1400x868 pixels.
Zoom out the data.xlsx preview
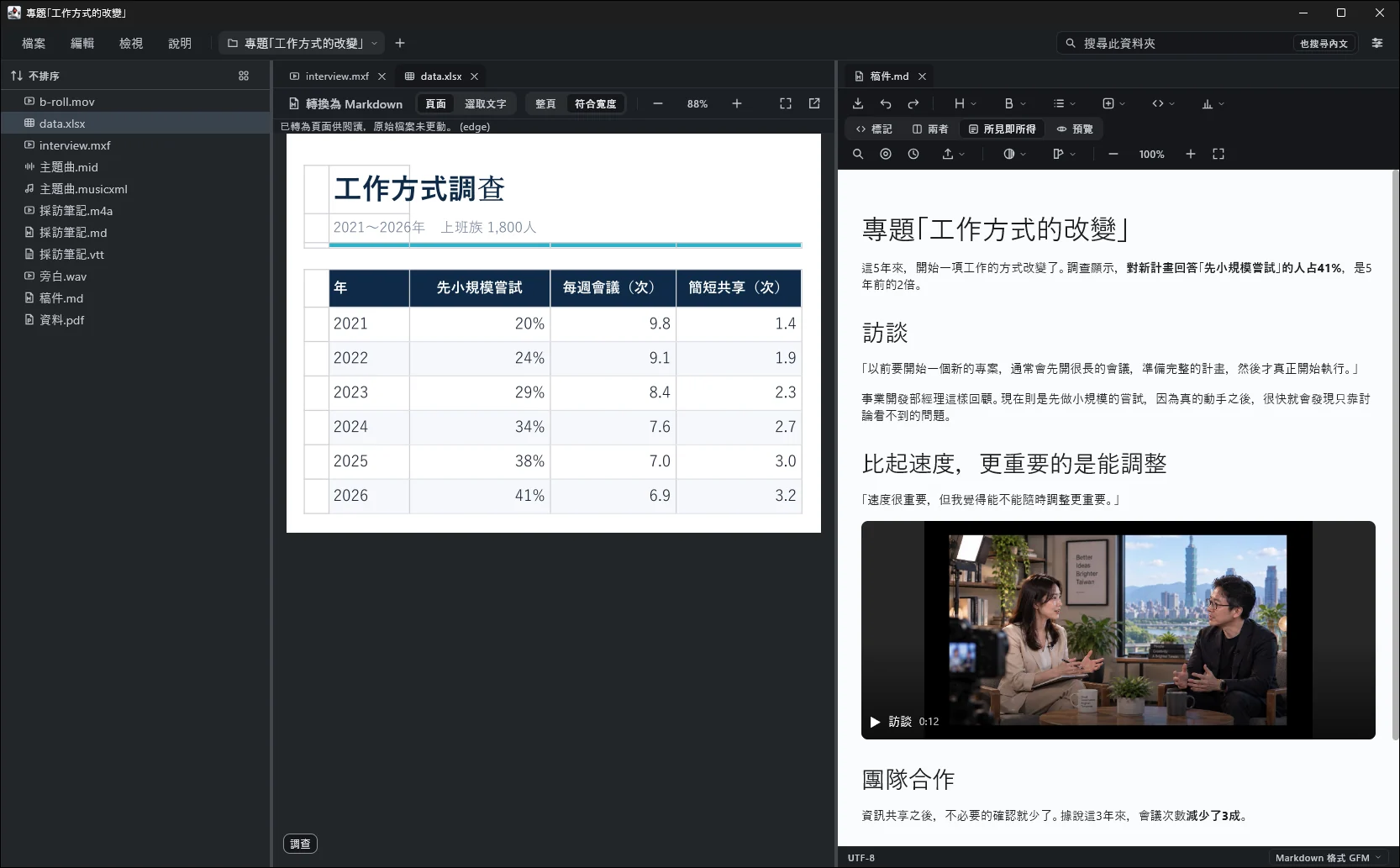pyautogui.click(x=658, y=103)
